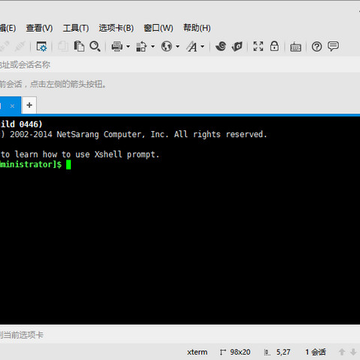
Task: Open the 选项卡(B) menu
Action: (116, 28)
